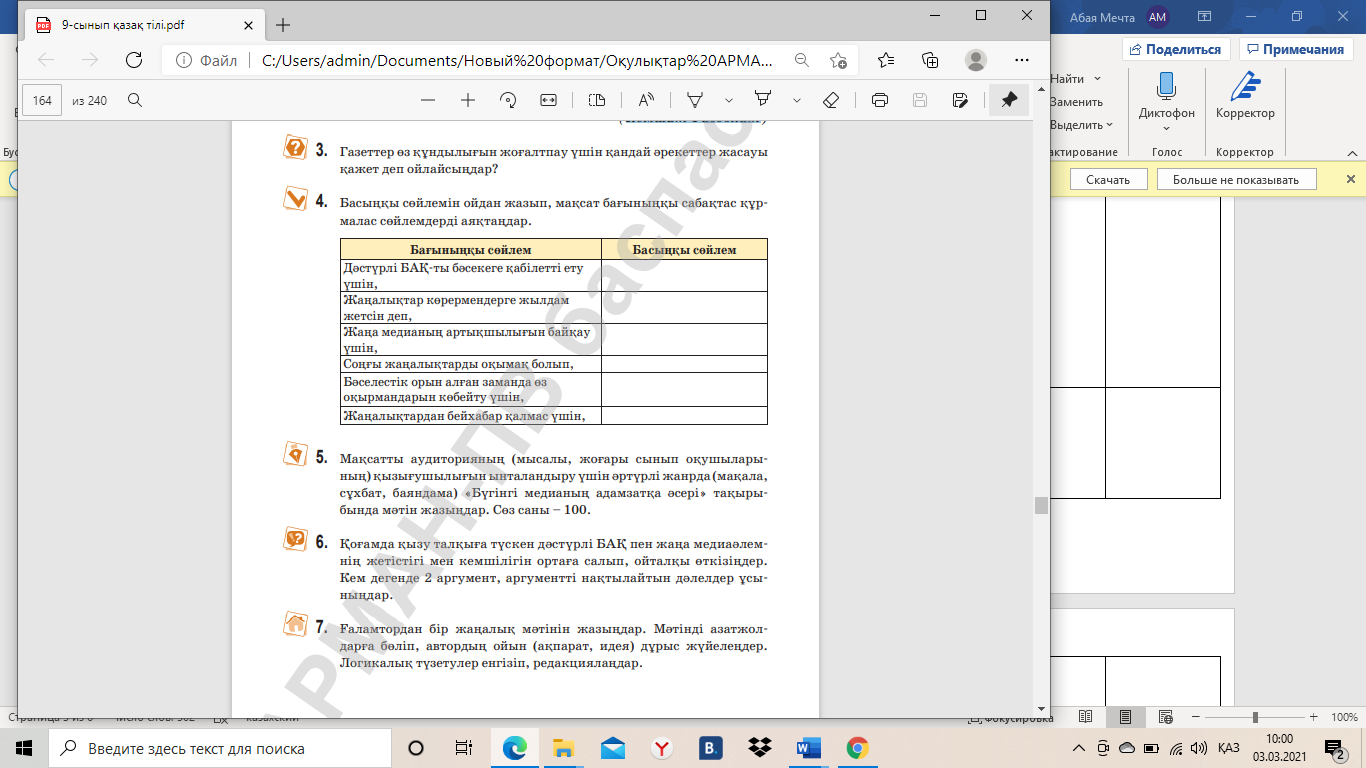The image size is (1366, 768).
Task: Open the Windows Start menu
Action: click(x=24, y=748)
